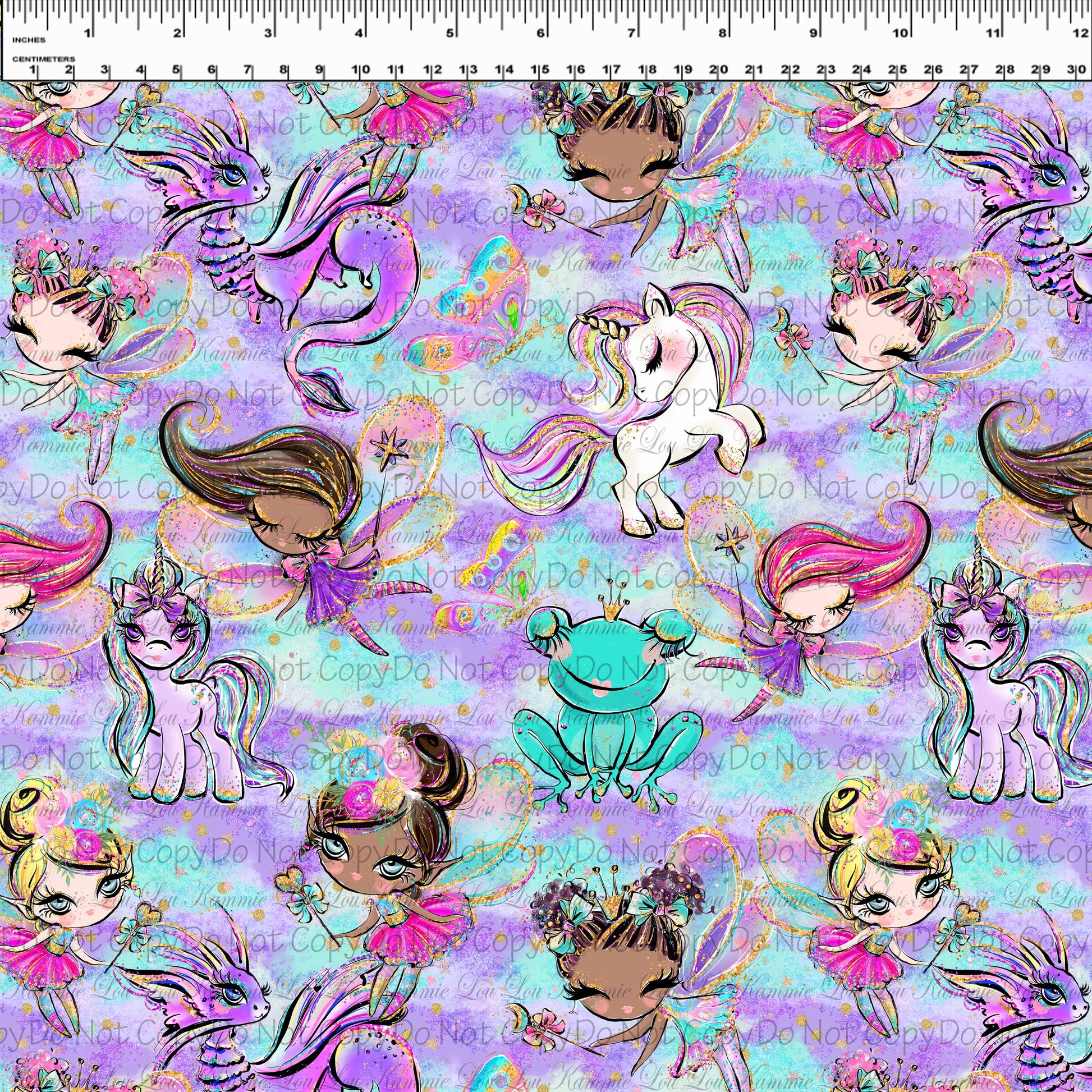This screenshot has height=1092, width=1092.
Task: Click the 3 inch number on ruler
Action: pos(268,33)
